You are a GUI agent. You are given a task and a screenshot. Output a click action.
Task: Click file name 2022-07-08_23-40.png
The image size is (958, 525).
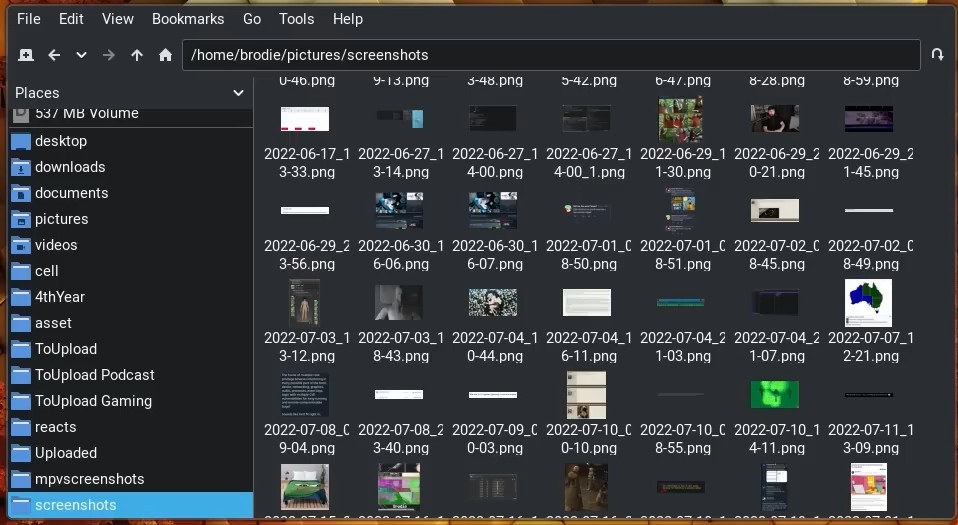pos(401,439)
